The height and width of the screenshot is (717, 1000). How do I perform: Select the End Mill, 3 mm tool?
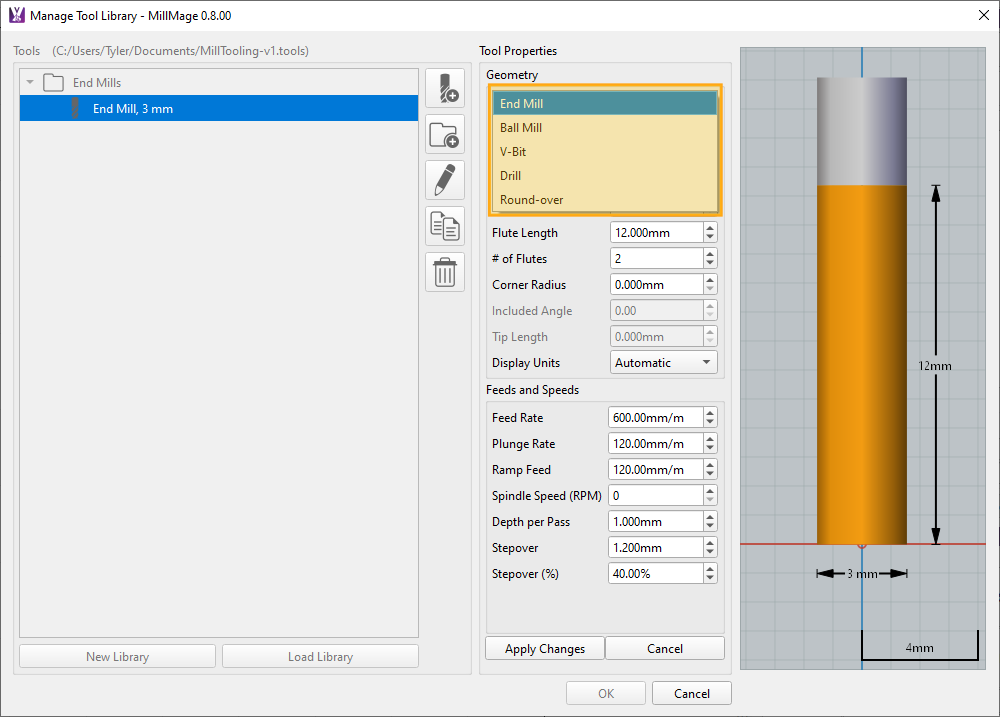(133, 109)
